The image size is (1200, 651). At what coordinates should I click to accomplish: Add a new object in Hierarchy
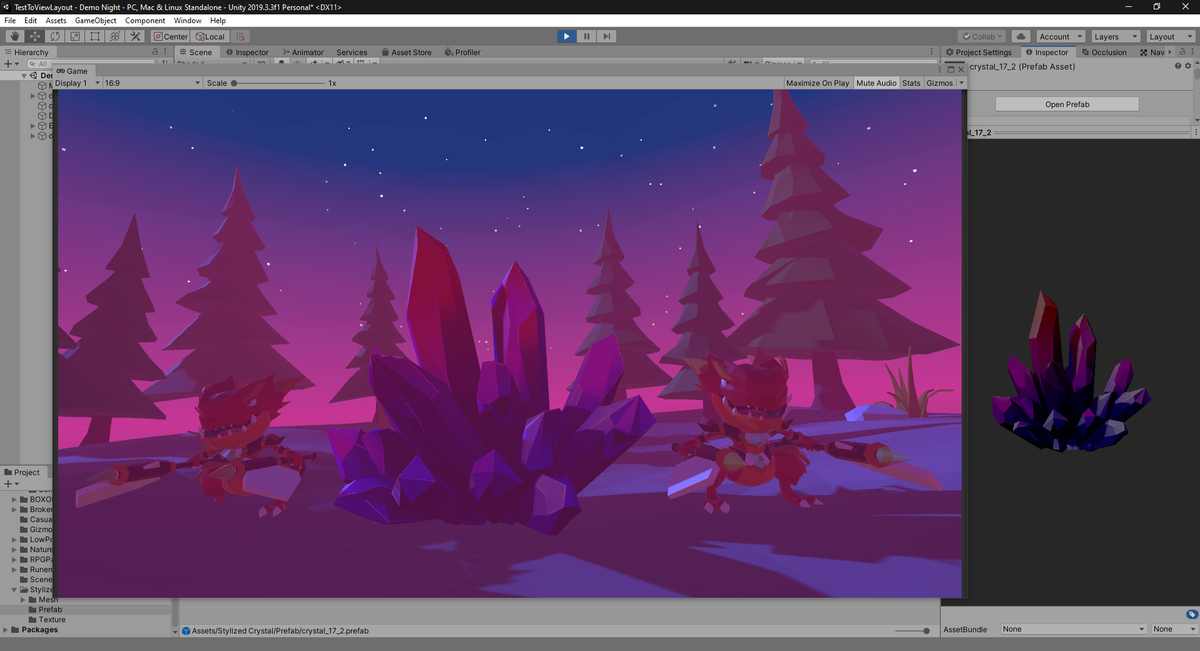(x=9, y=63)
